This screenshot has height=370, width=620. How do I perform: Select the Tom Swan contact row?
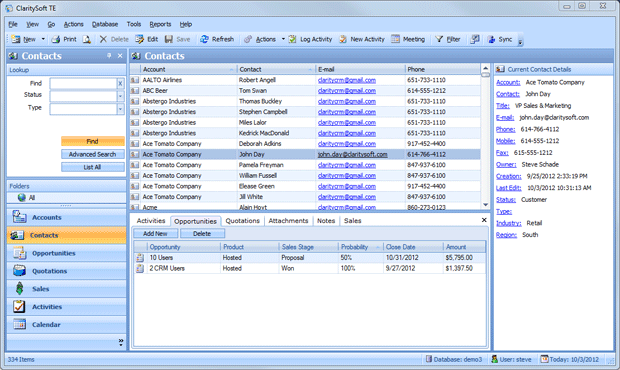[x=305, y=91]
